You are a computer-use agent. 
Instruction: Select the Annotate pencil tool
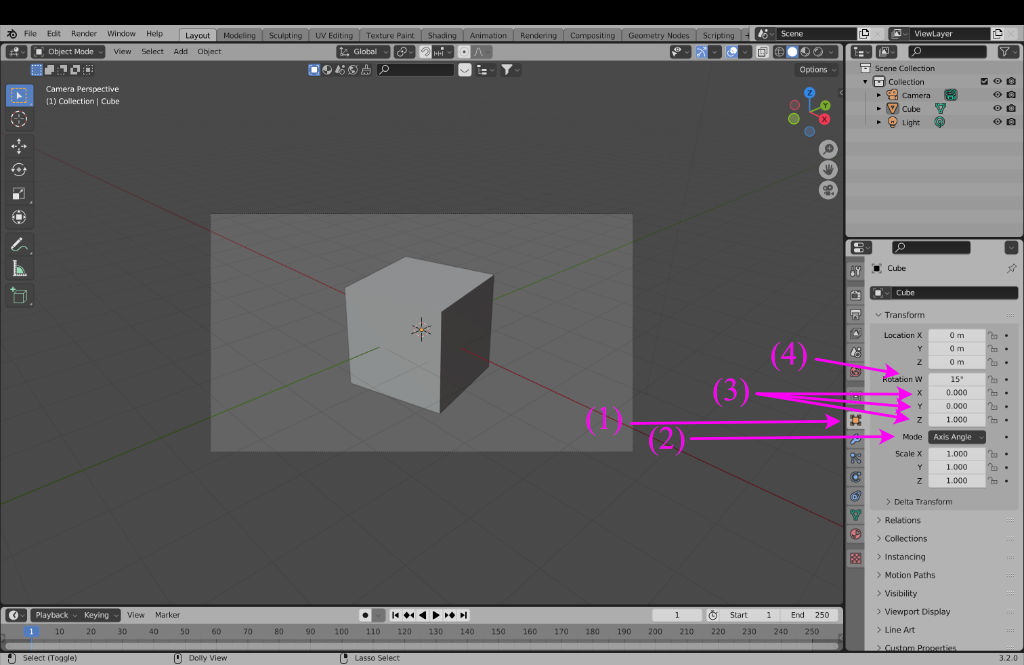pyautogui.click(x=18, y=245)
